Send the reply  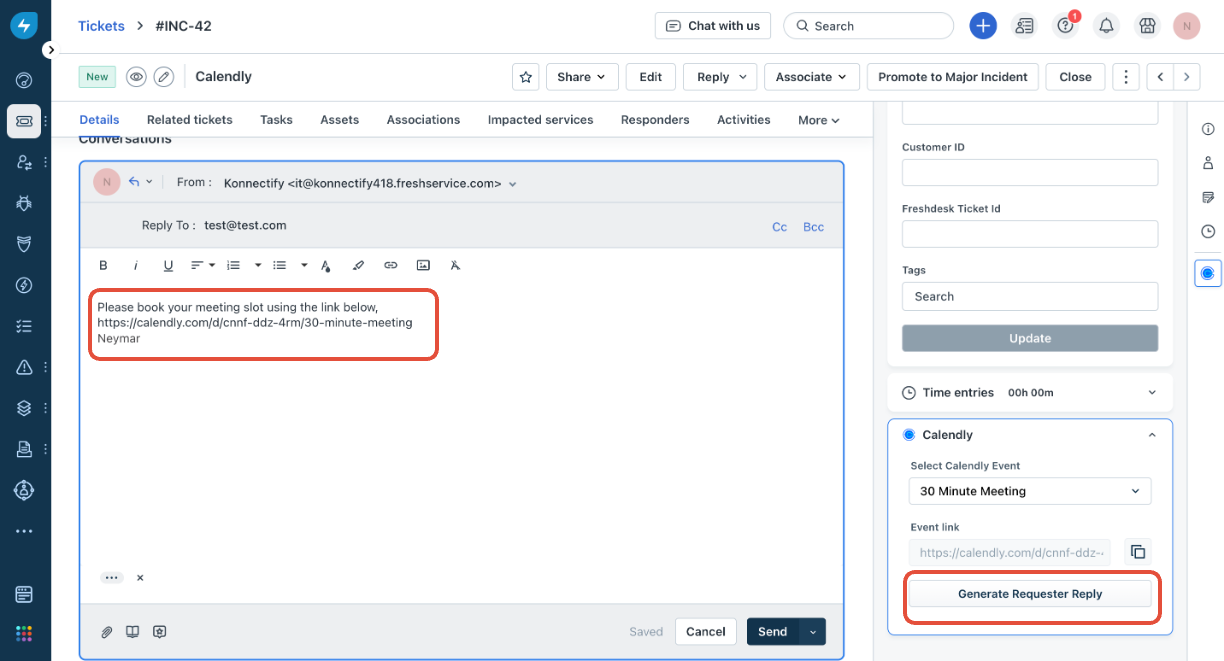coord(773,631)
